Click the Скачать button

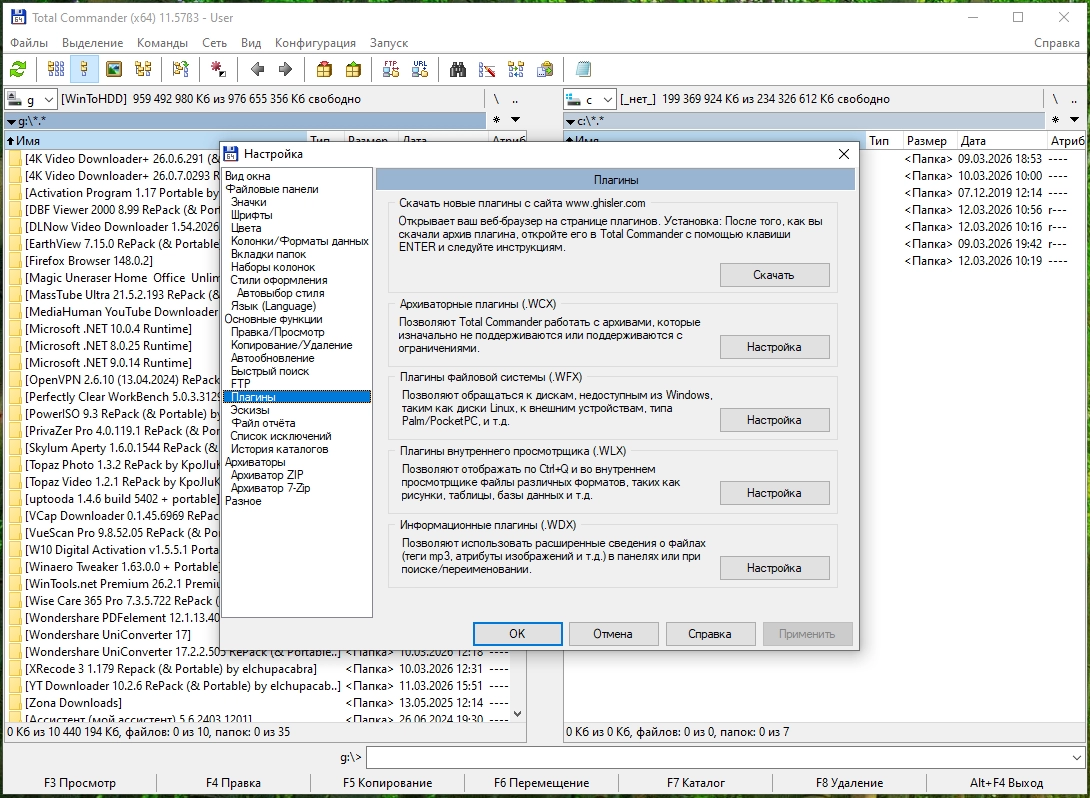coord(774,275)
